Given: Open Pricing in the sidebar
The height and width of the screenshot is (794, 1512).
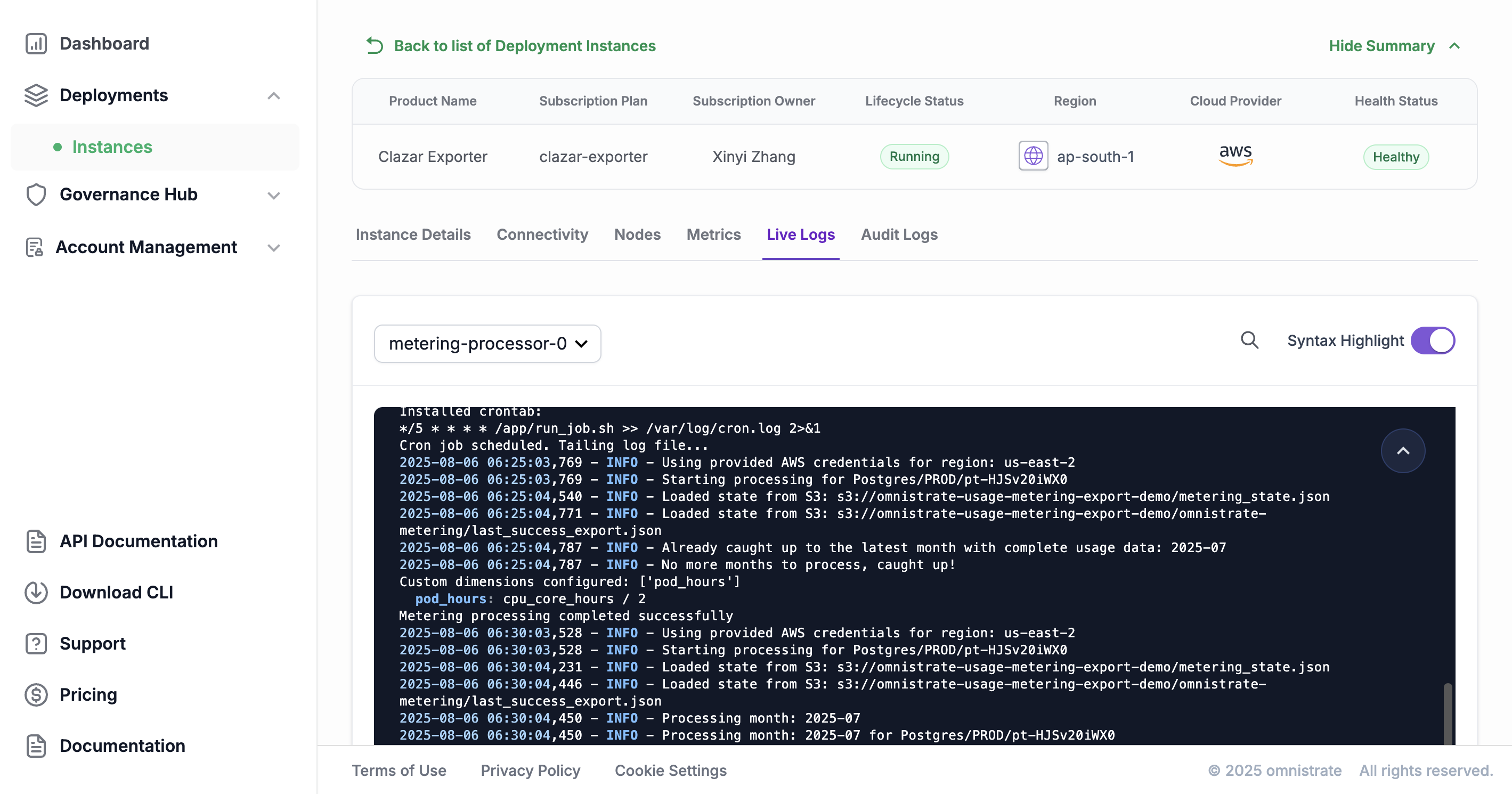Looking at the screenshot, I should click(88, 694).
